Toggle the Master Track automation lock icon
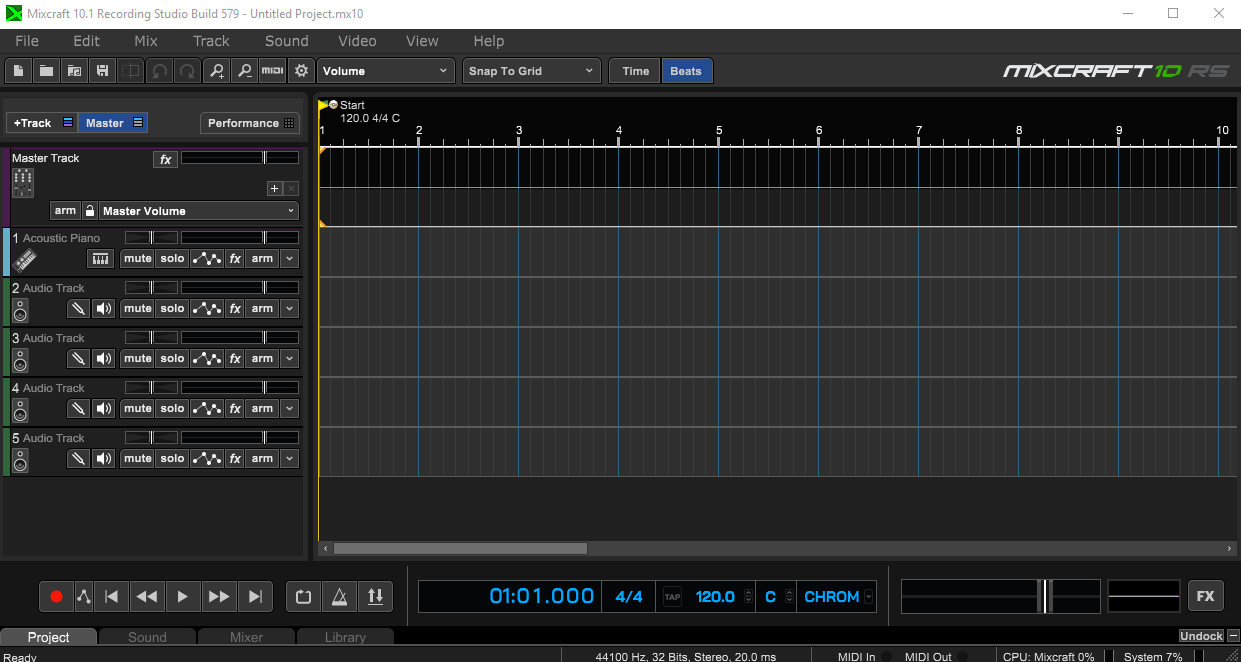 click(89, 211)
